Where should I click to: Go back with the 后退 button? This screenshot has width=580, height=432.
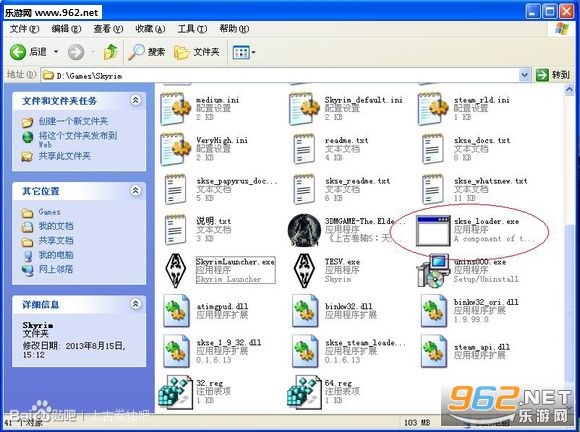[28, 52]
